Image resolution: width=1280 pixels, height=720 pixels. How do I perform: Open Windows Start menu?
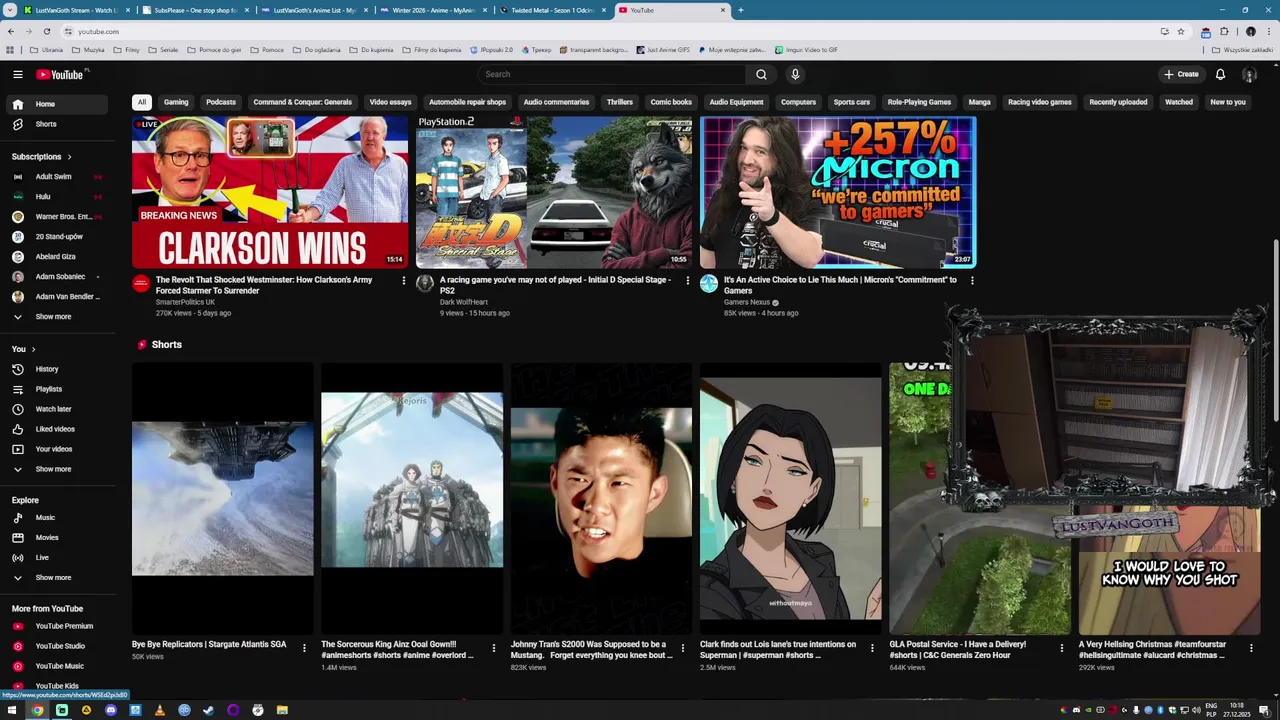point(12,710)
